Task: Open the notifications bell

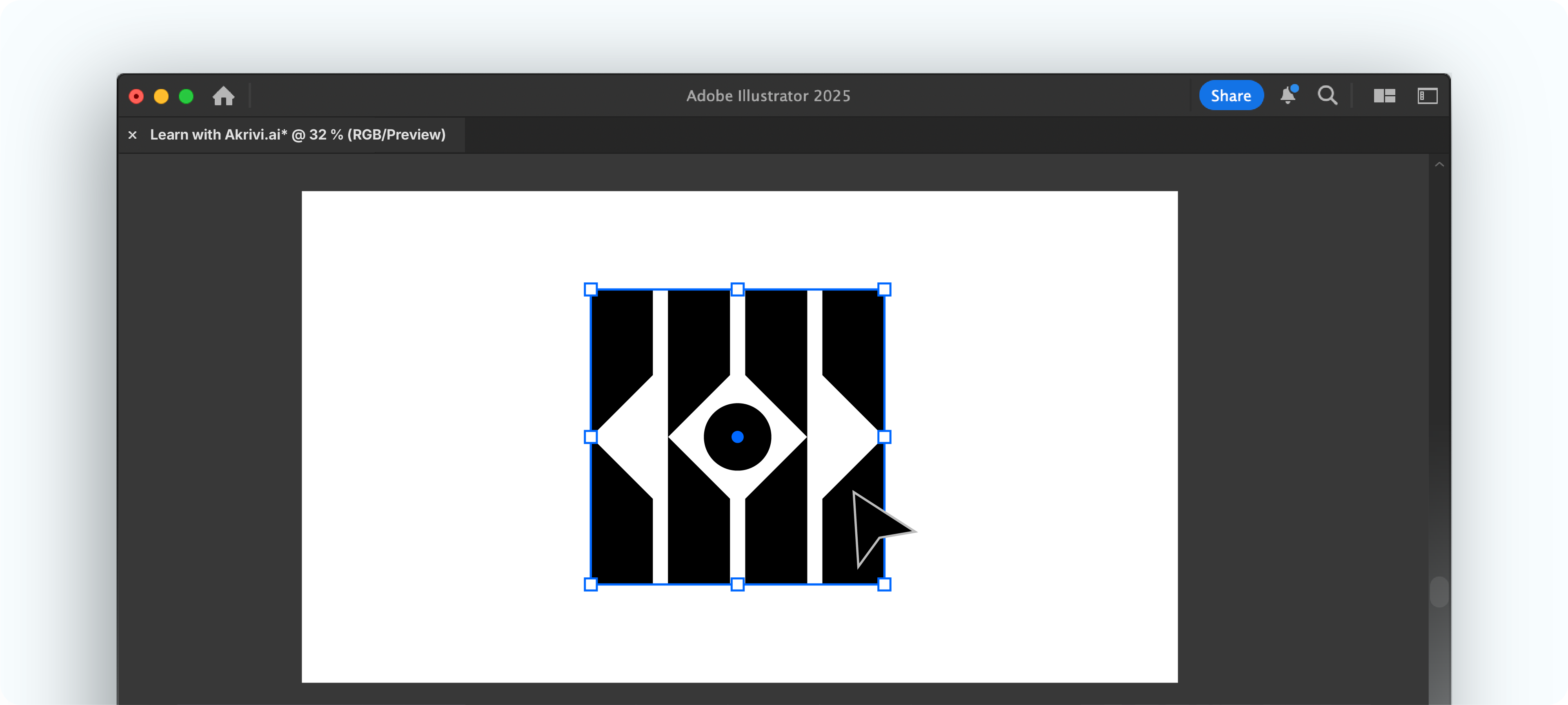Action: click(x=1288, y=95)
